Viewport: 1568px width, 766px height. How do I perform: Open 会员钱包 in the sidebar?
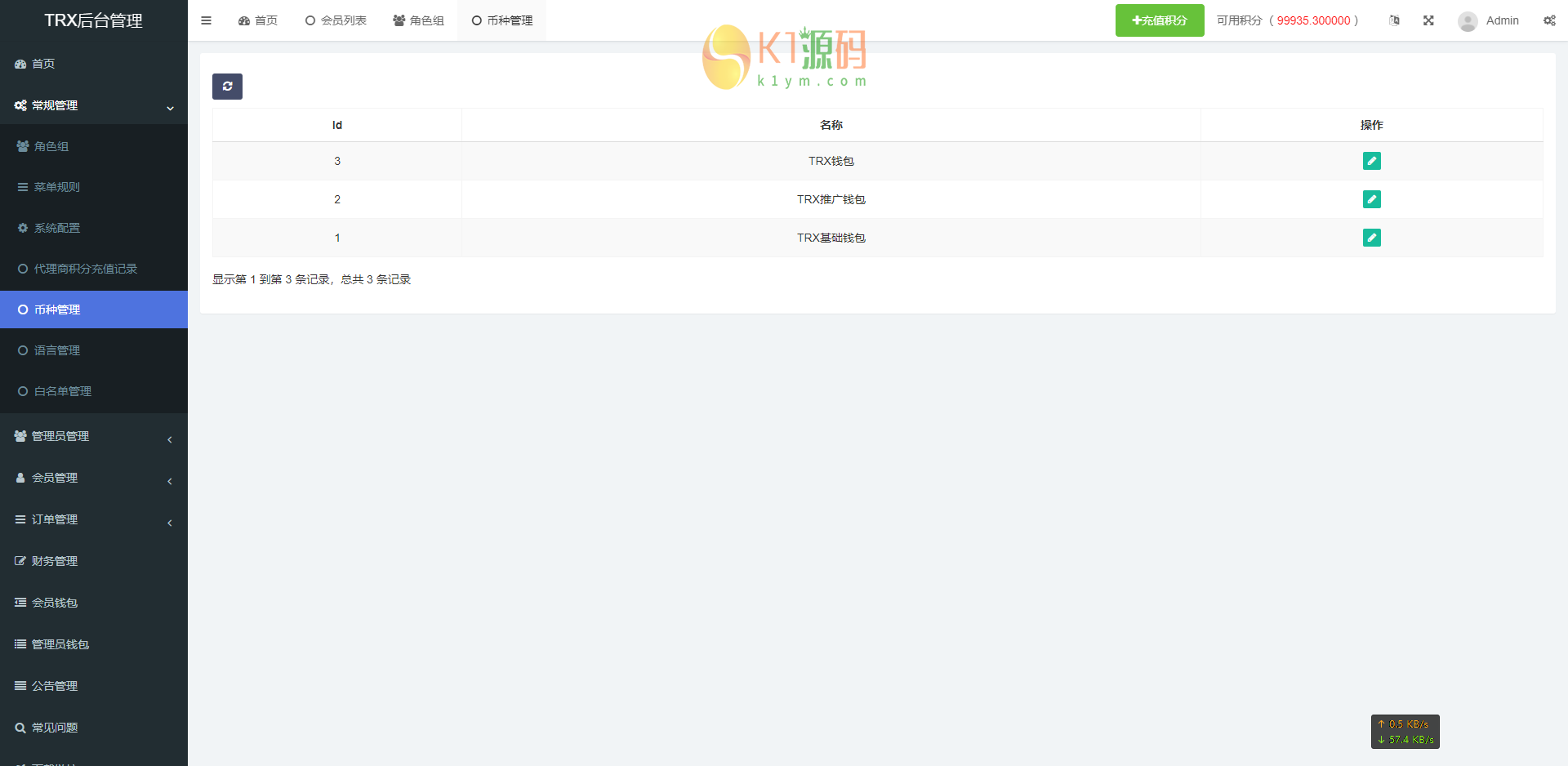(x=94, y=603)
